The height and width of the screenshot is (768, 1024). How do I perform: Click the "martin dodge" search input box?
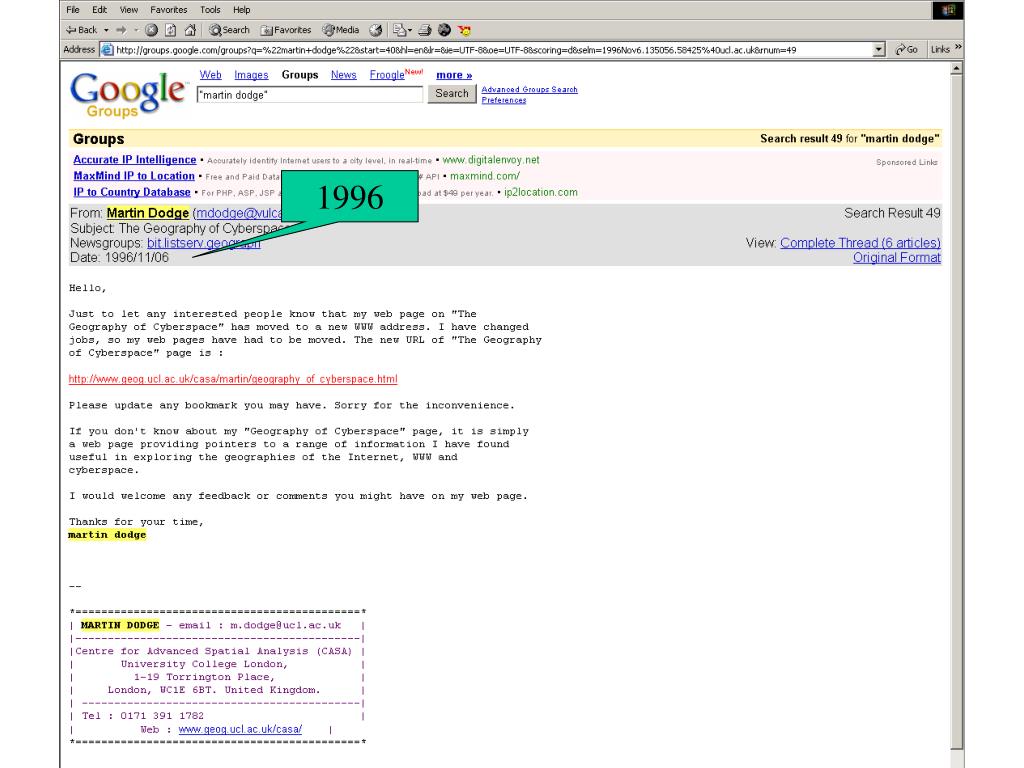tap(310, 95)
